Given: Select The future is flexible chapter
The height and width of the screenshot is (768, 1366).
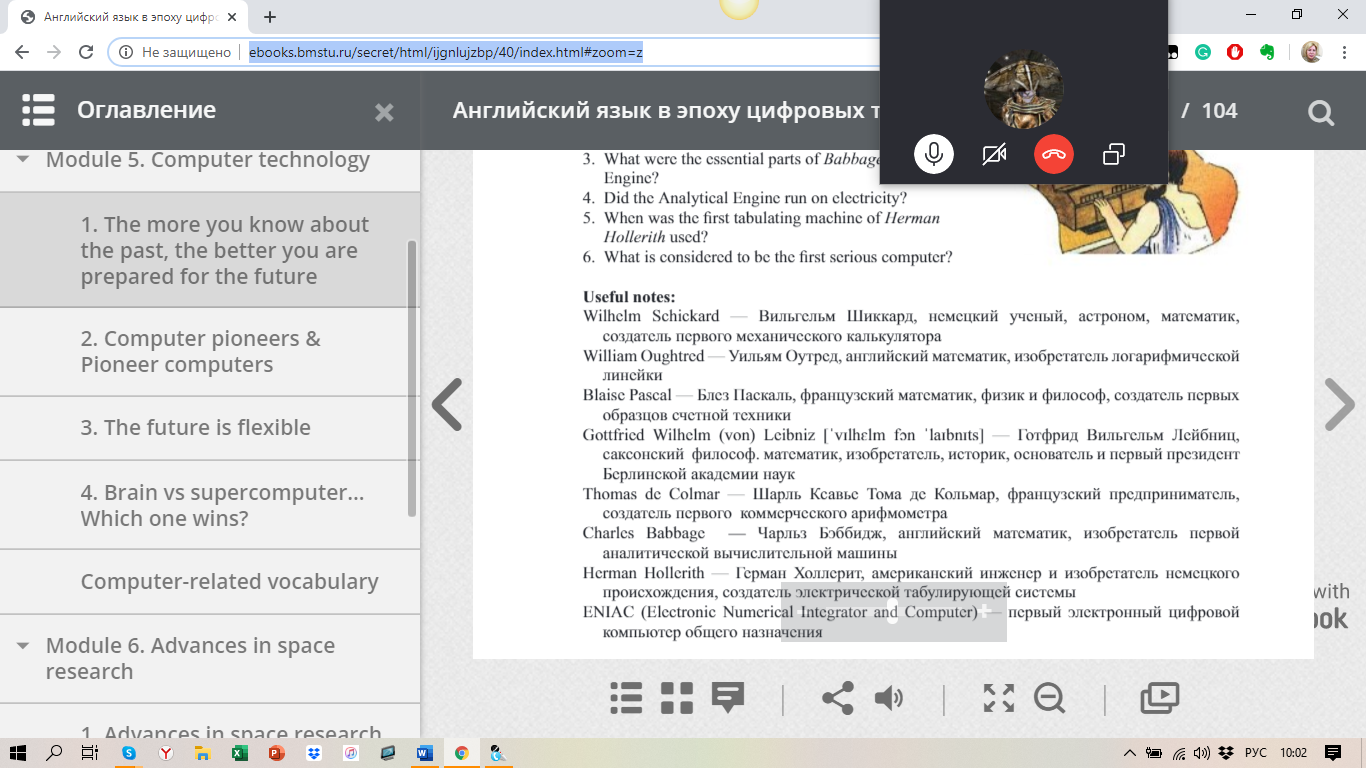Looking at the screenshot, I should point(195,428).
